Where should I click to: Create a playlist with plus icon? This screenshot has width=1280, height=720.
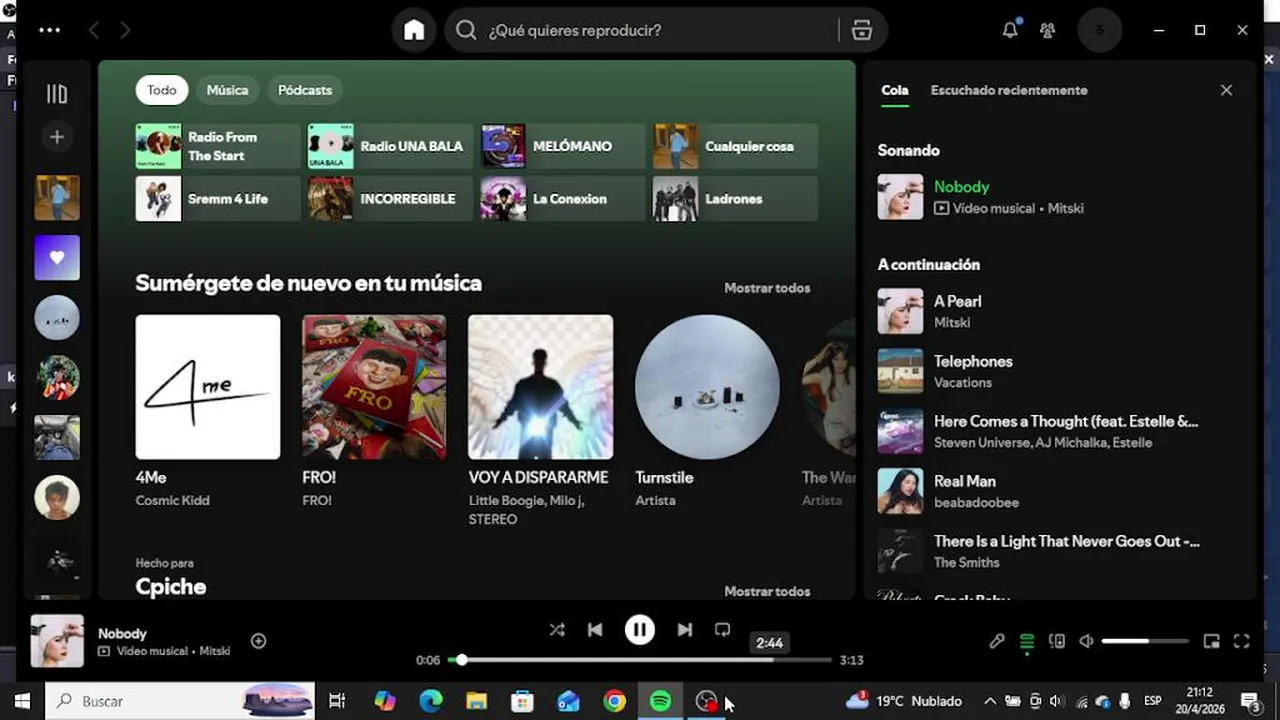coord(57,137)
